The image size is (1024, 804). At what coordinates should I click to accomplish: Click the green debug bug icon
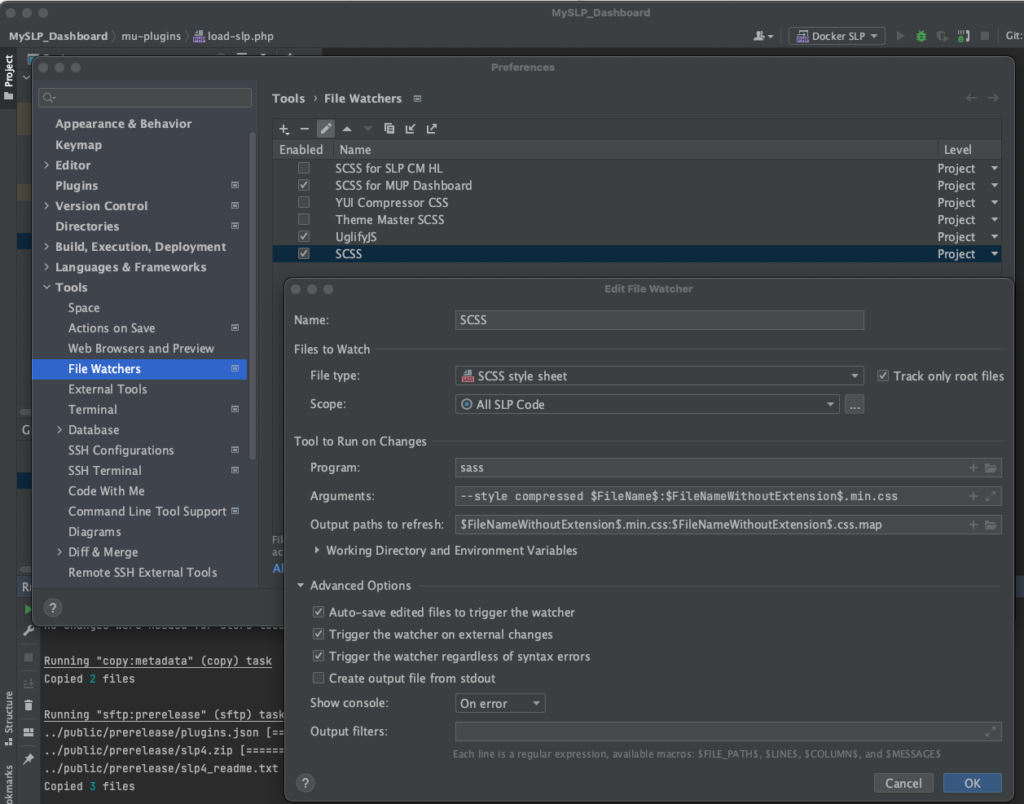pos(921,36)
